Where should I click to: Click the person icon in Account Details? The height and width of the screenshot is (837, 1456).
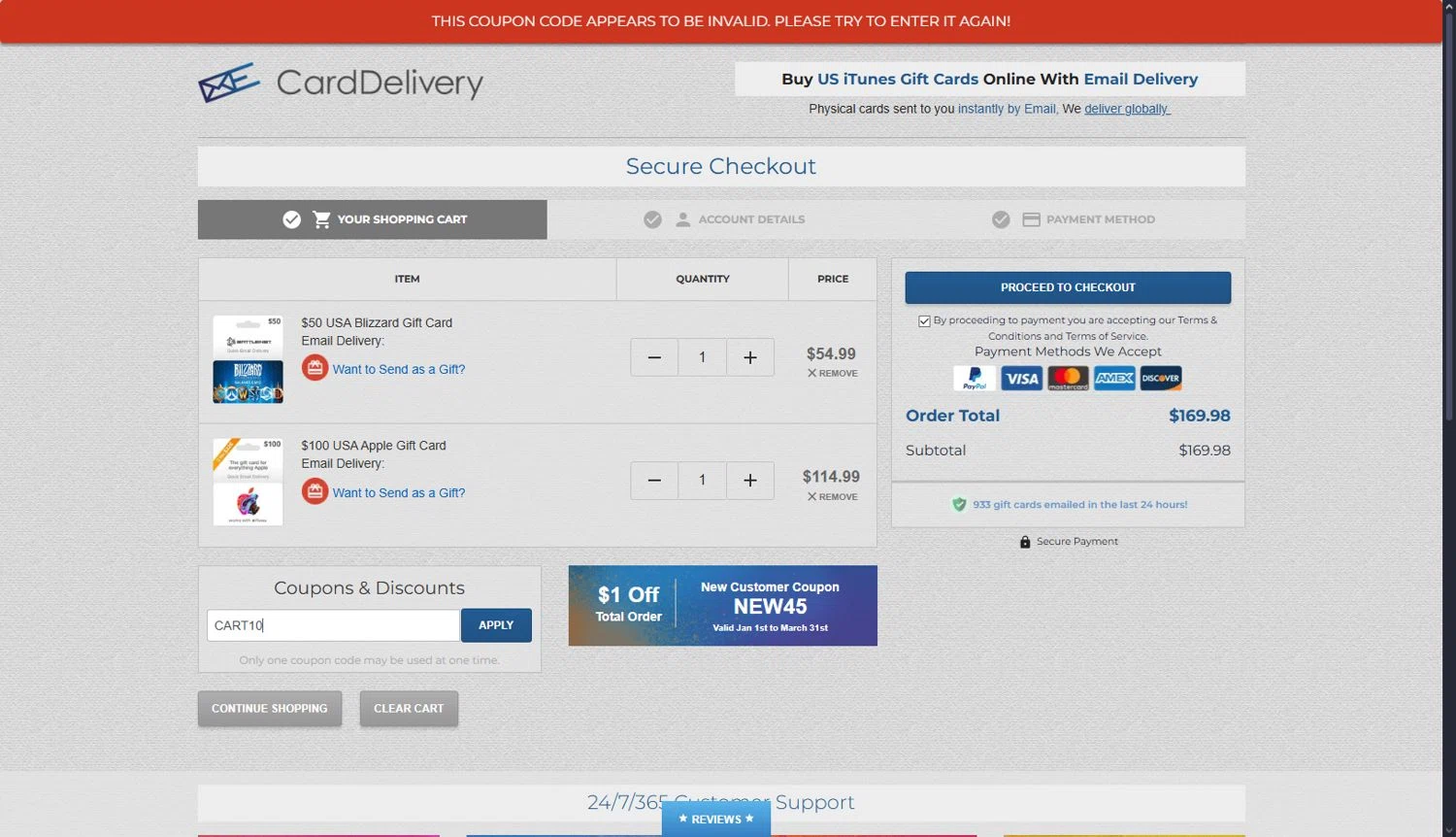click(683, 219)
